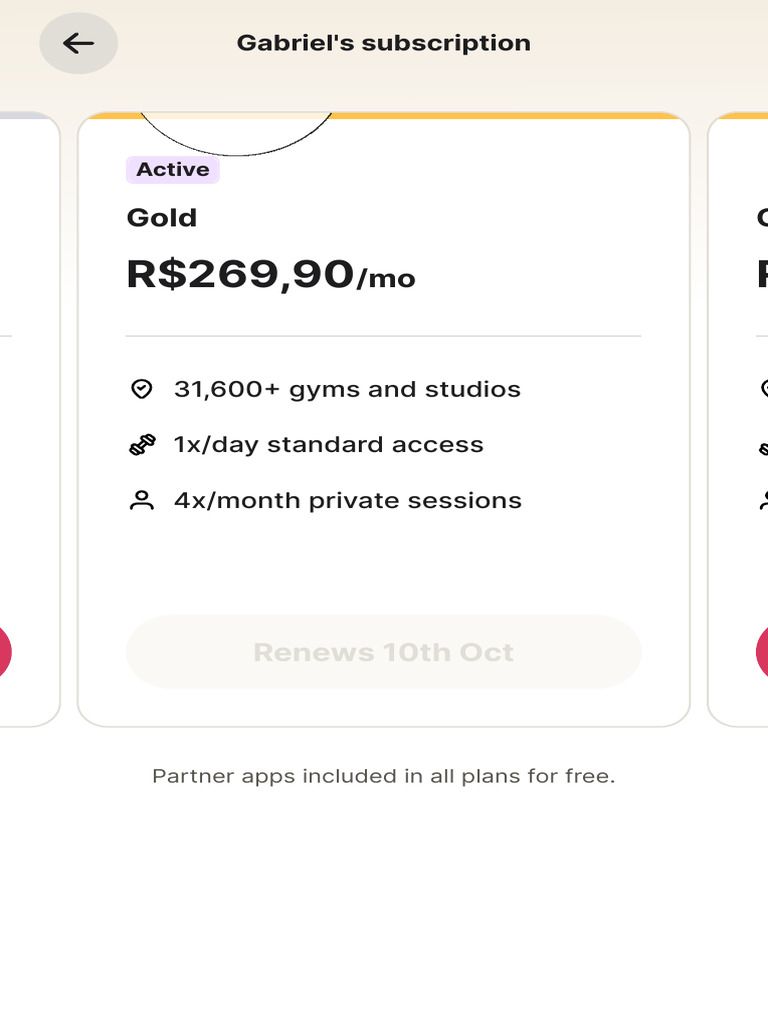The image size is (768, 1024).
Task: Click the Partner apps included note
Action: coord(383,776)
